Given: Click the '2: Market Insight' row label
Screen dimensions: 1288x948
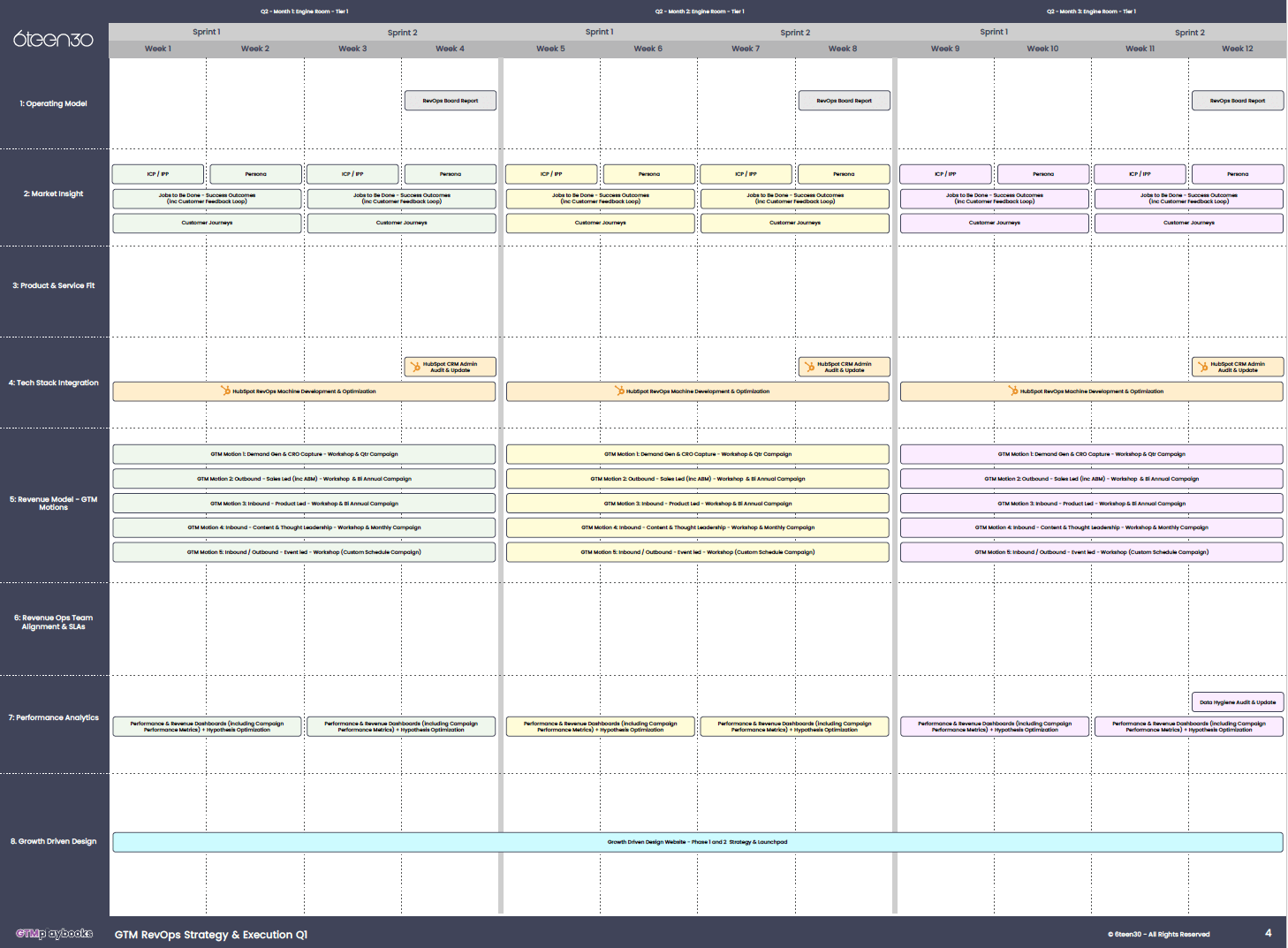Looking at the screenshot, I should 54,193.
